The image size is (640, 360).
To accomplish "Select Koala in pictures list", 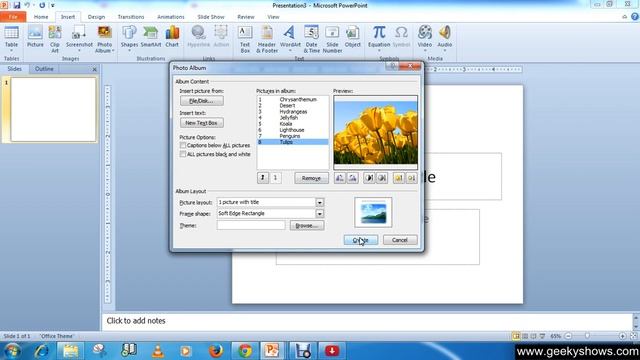I will [292, 124].
